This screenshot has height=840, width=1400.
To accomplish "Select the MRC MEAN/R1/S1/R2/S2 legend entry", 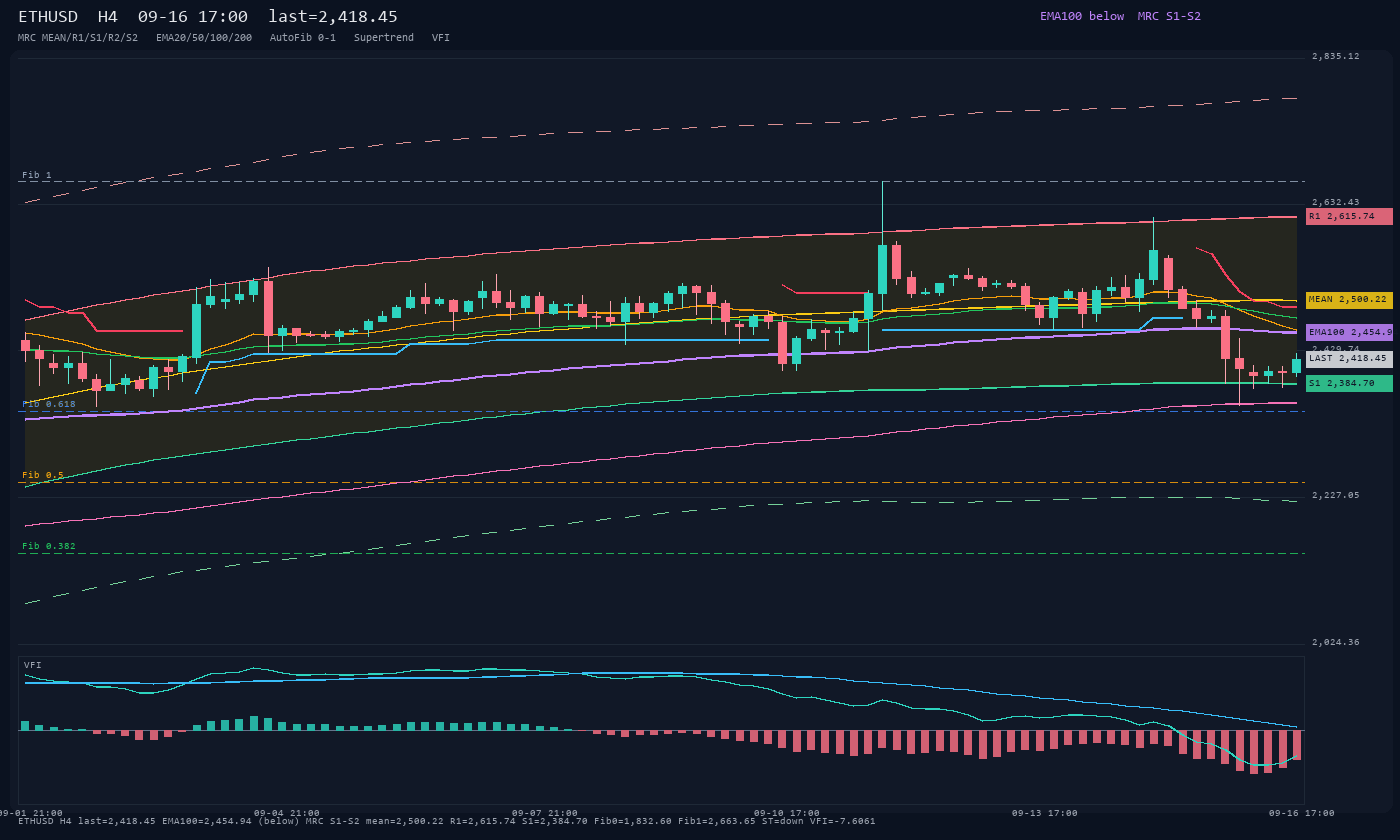I will click(x=78, y=38).
